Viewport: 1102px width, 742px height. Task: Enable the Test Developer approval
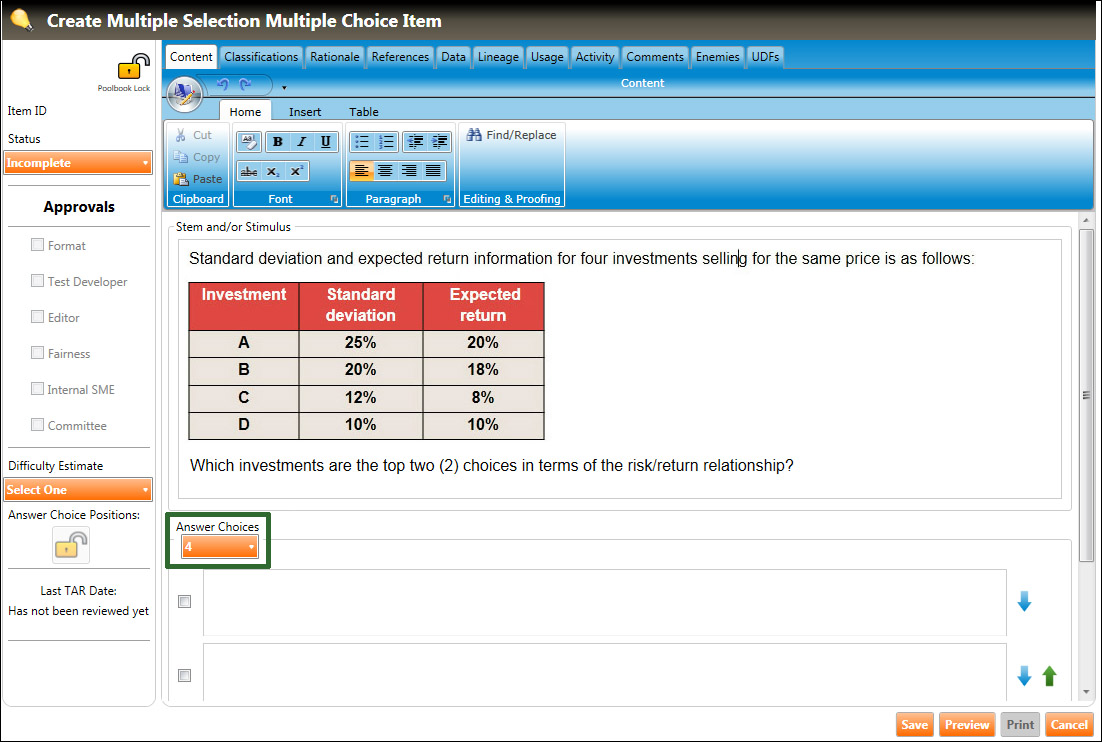click(38, 281)
